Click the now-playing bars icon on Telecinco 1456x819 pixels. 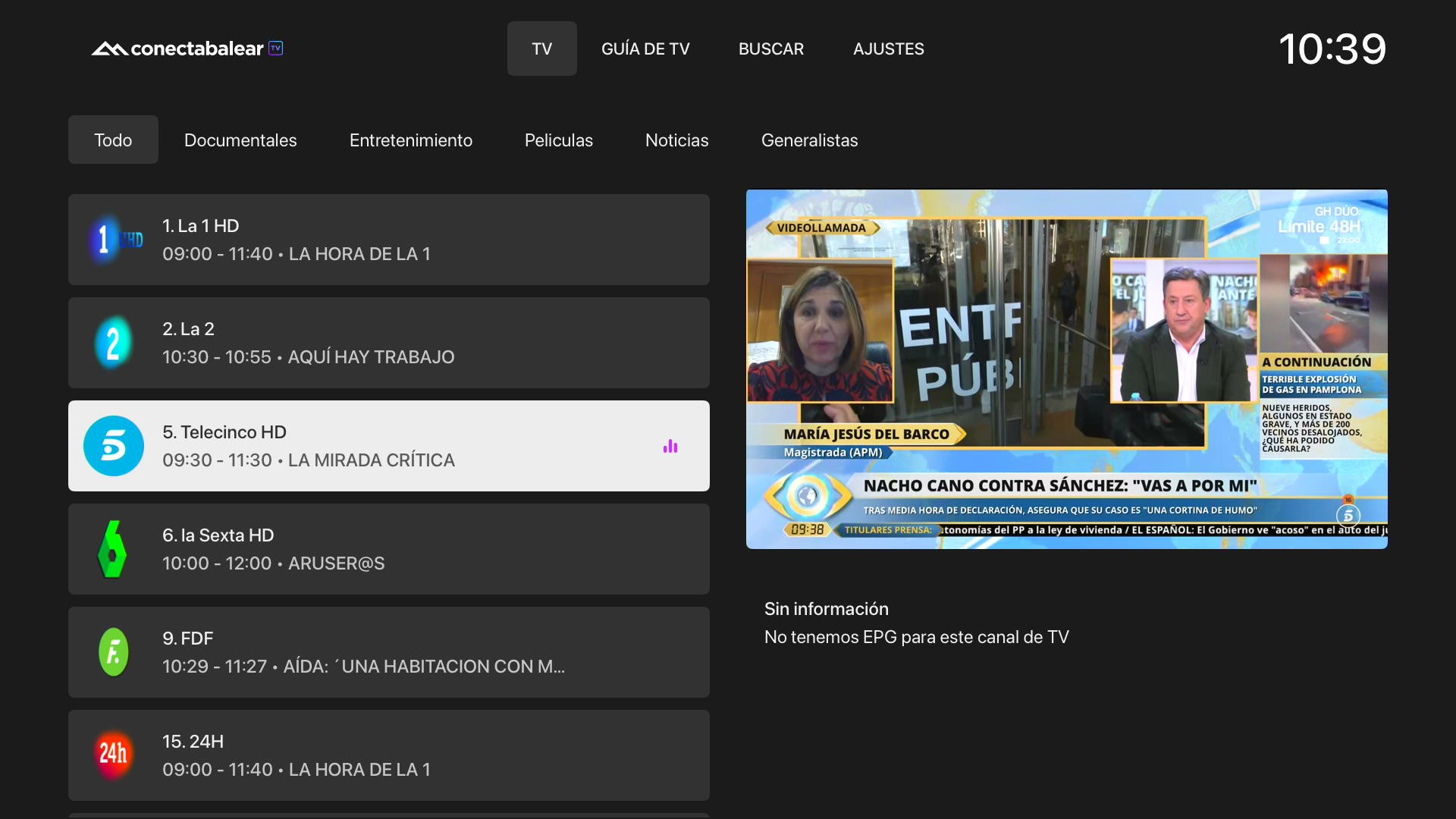(x=670, y=447)
